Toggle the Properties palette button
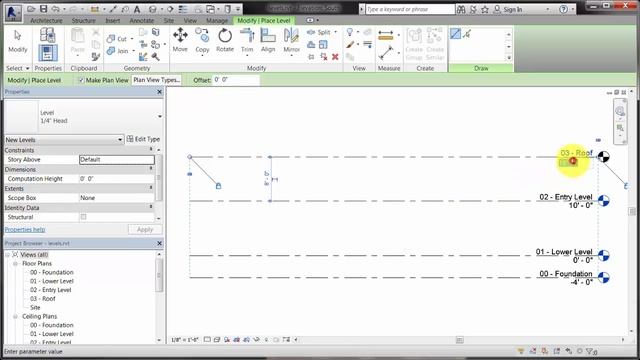The width and height of the screenshot is (640, 360). (x=48, y=53)
